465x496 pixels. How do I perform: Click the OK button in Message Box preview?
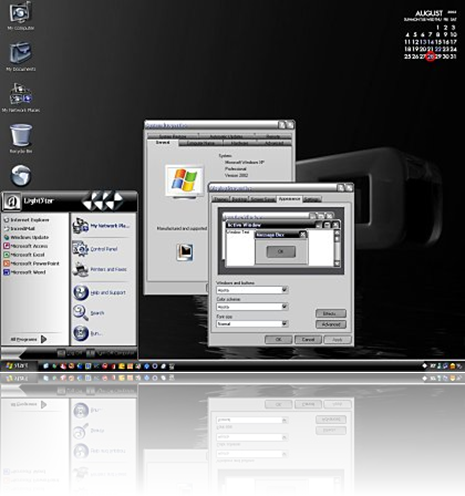pyautogui.click(x=281, y=251)
